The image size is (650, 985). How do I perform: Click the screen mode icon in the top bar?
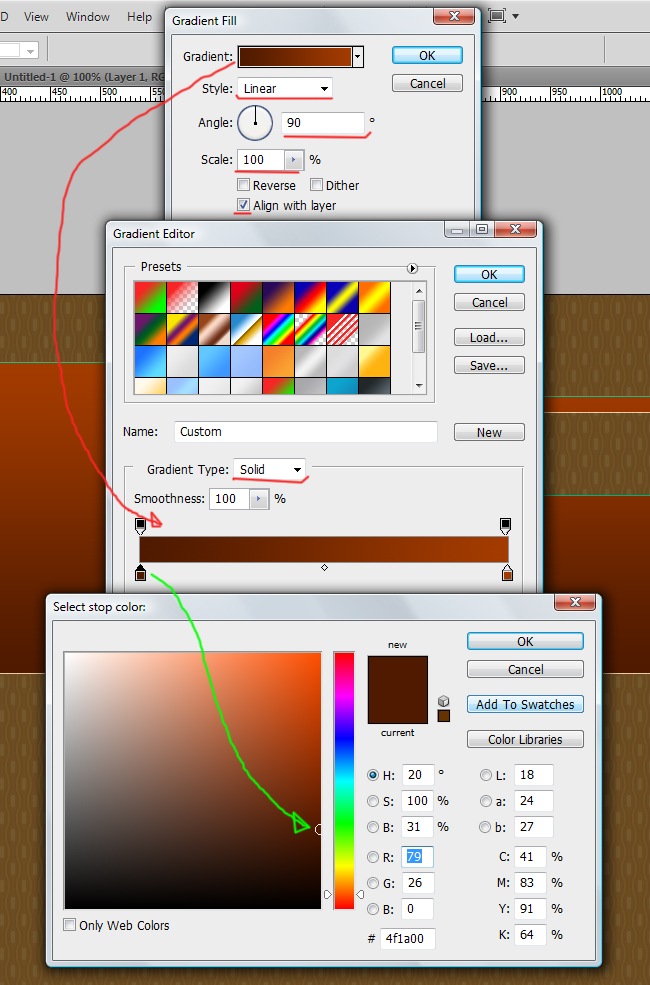point(497,16)
